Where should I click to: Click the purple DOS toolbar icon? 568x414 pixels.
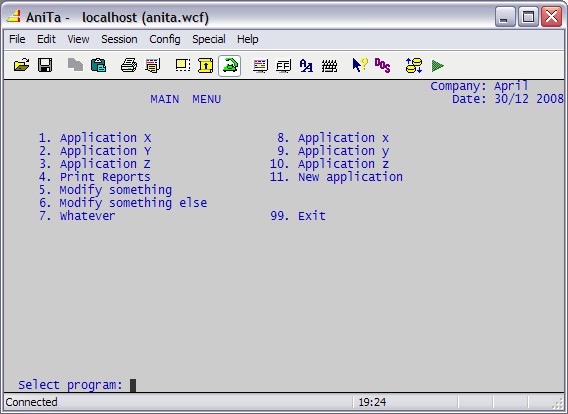(383, 66)
